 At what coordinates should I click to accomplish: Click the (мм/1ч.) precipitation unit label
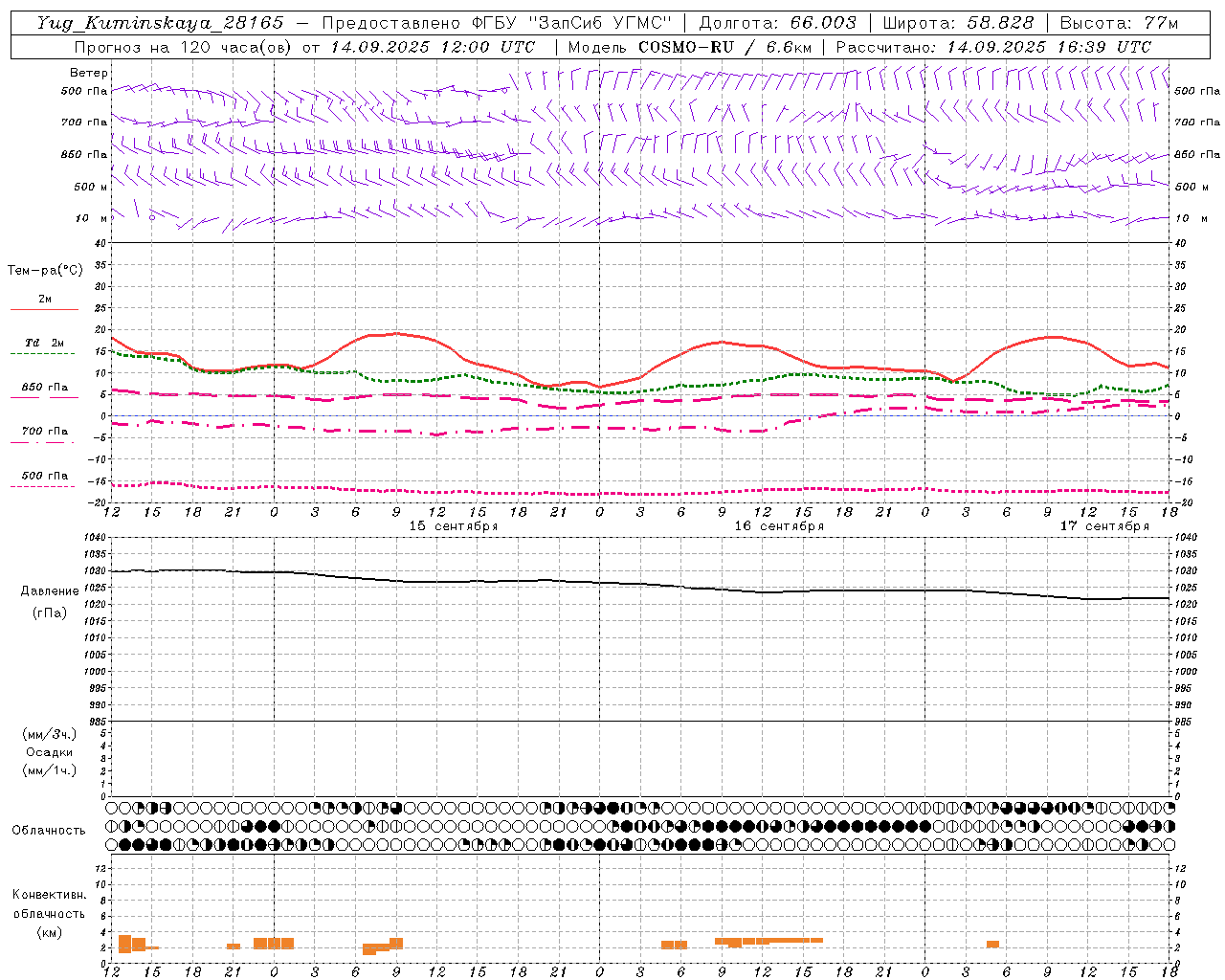49,770
